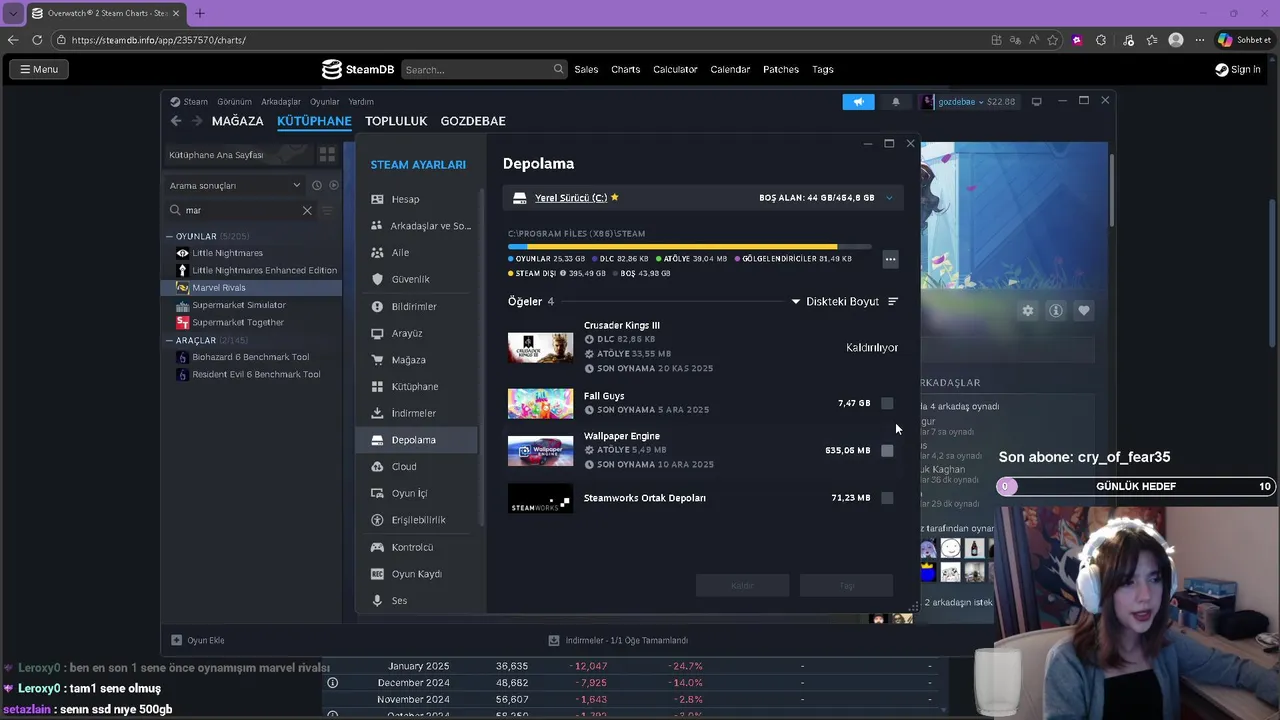
Task: Clear the library search field
Action: pos(307,210)
